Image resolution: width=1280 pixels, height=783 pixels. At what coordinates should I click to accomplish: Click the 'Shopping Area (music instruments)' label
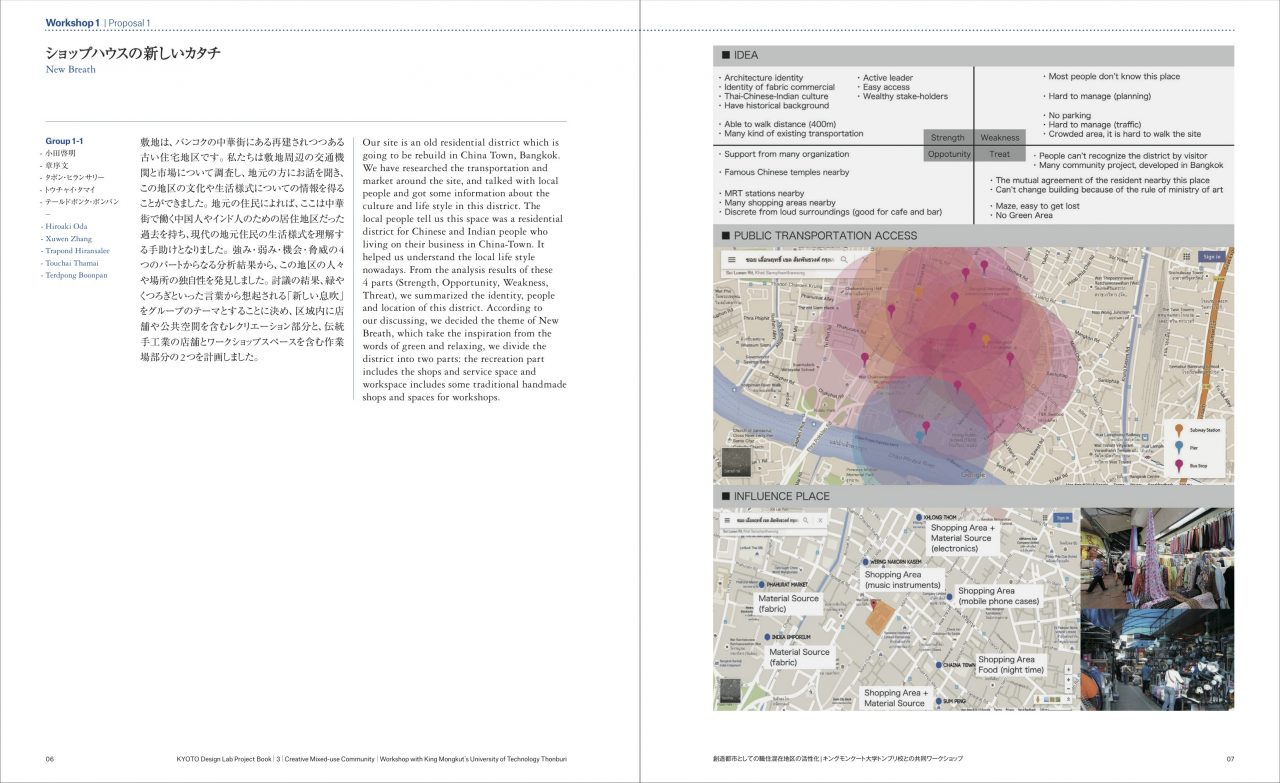[x=901, y=580]
